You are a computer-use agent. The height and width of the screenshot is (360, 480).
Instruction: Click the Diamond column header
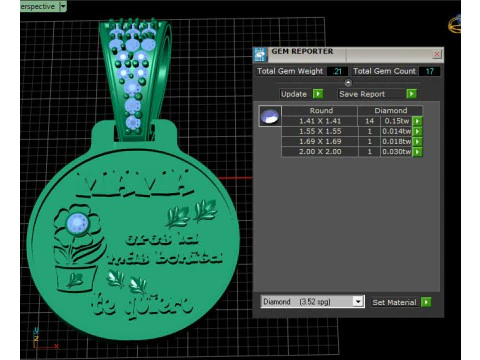point(391,110)
